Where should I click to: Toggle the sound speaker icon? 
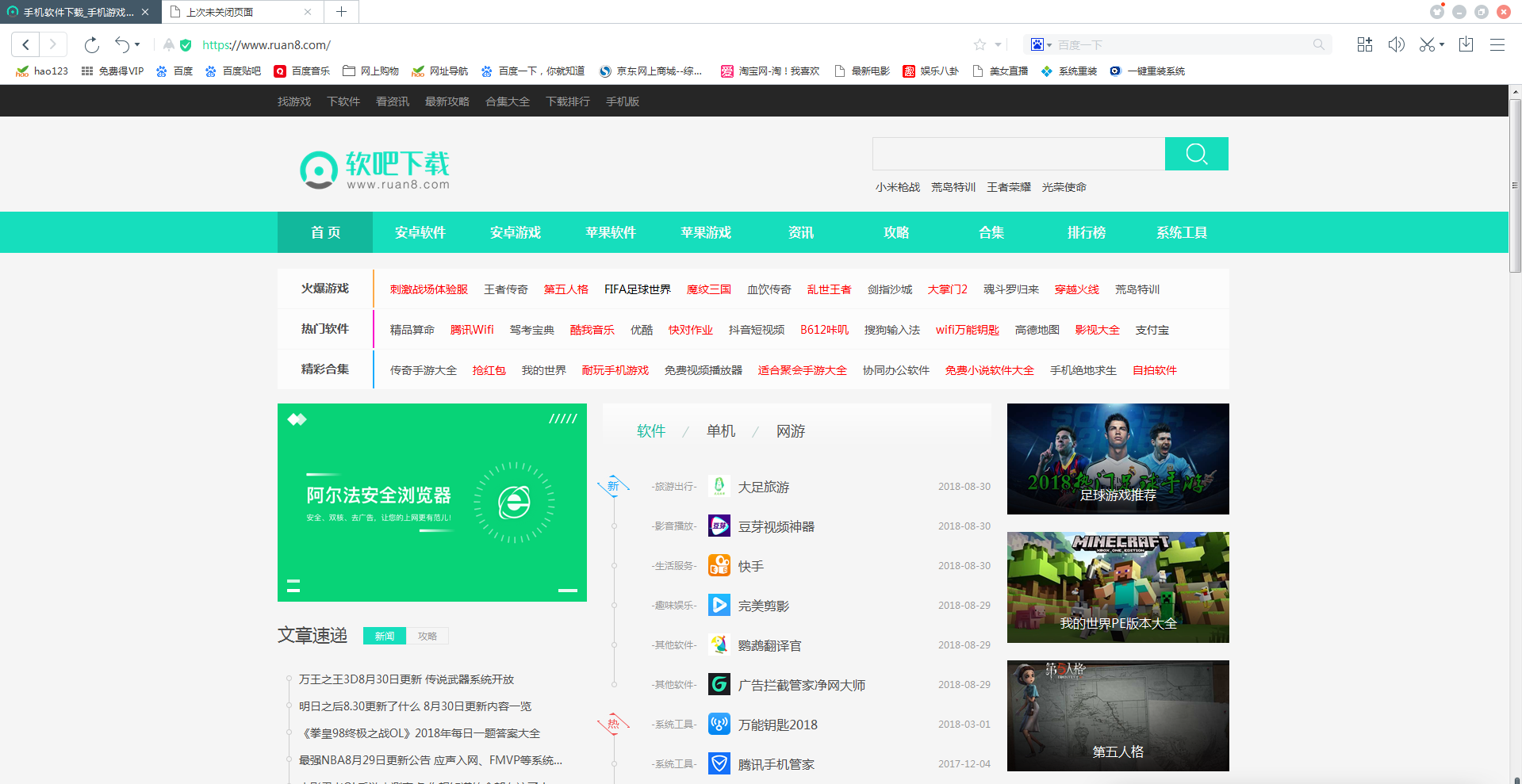[x=1396, y=45]
